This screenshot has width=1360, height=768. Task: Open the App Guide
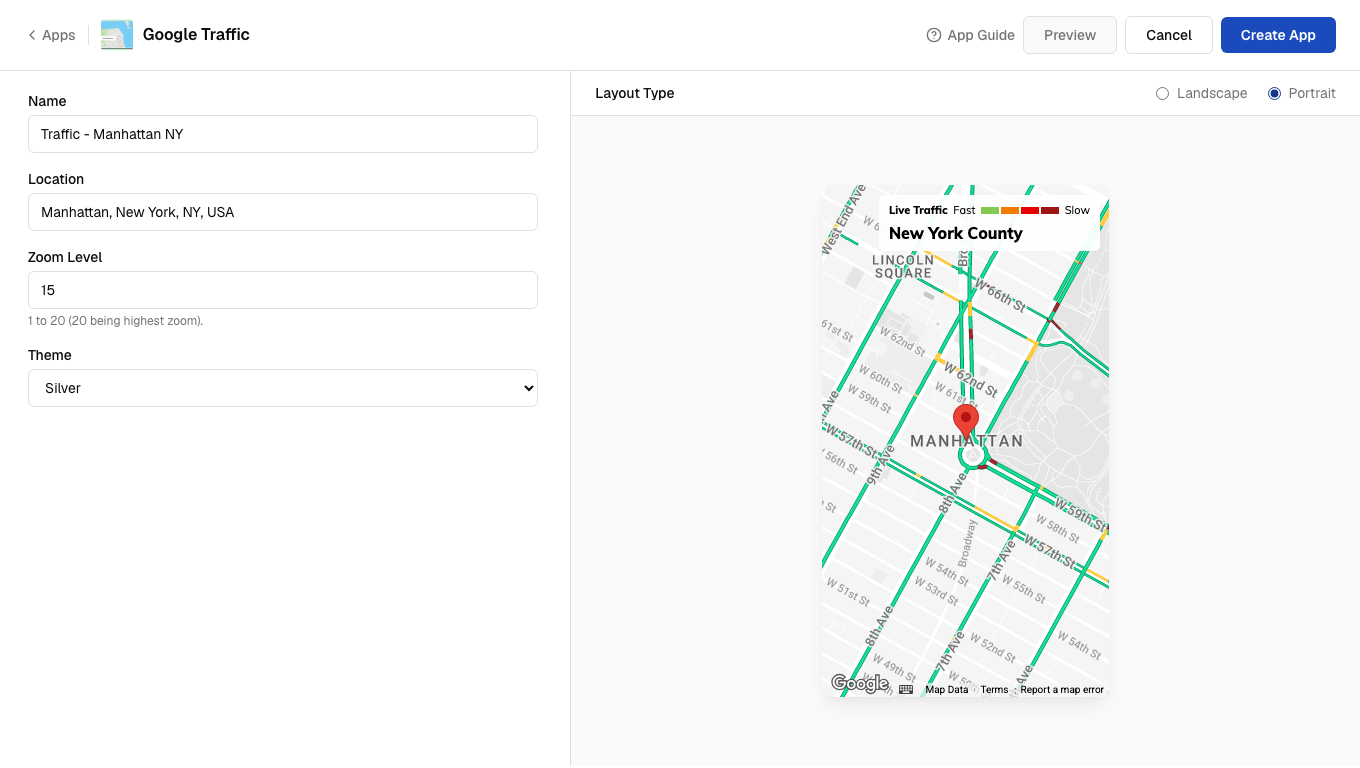tap(971, 35)
